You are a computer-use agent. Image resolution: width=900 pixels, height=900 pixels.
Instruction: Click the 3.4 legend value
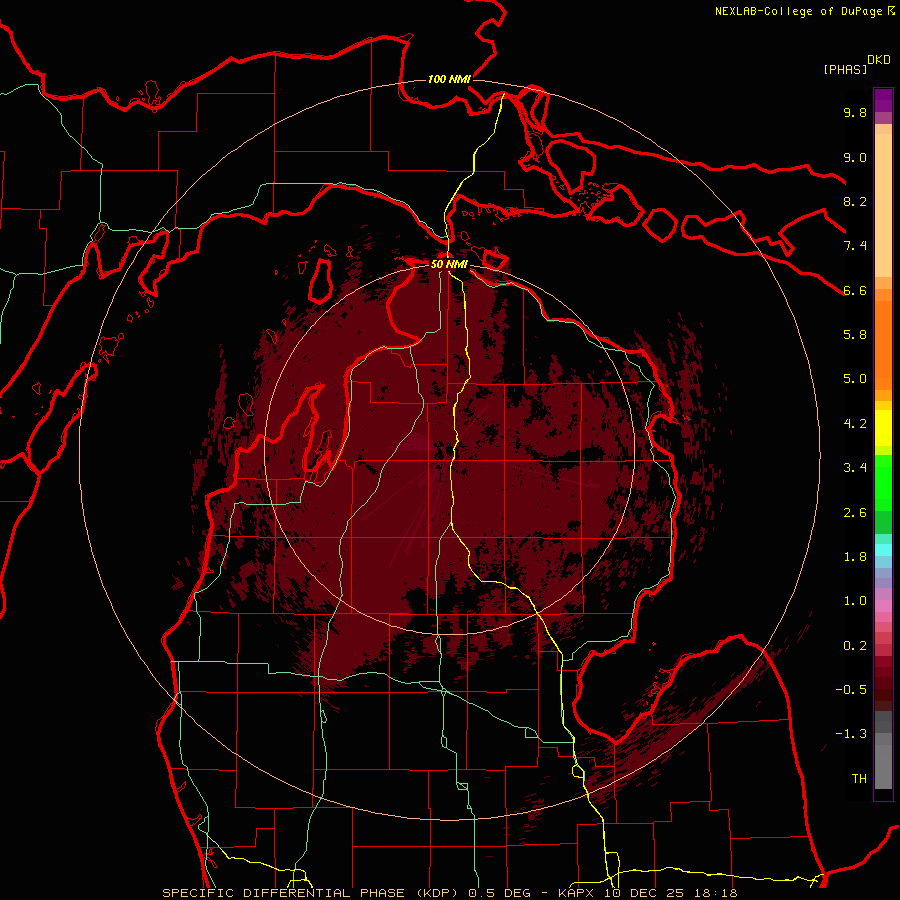click(x=855, y=468)
